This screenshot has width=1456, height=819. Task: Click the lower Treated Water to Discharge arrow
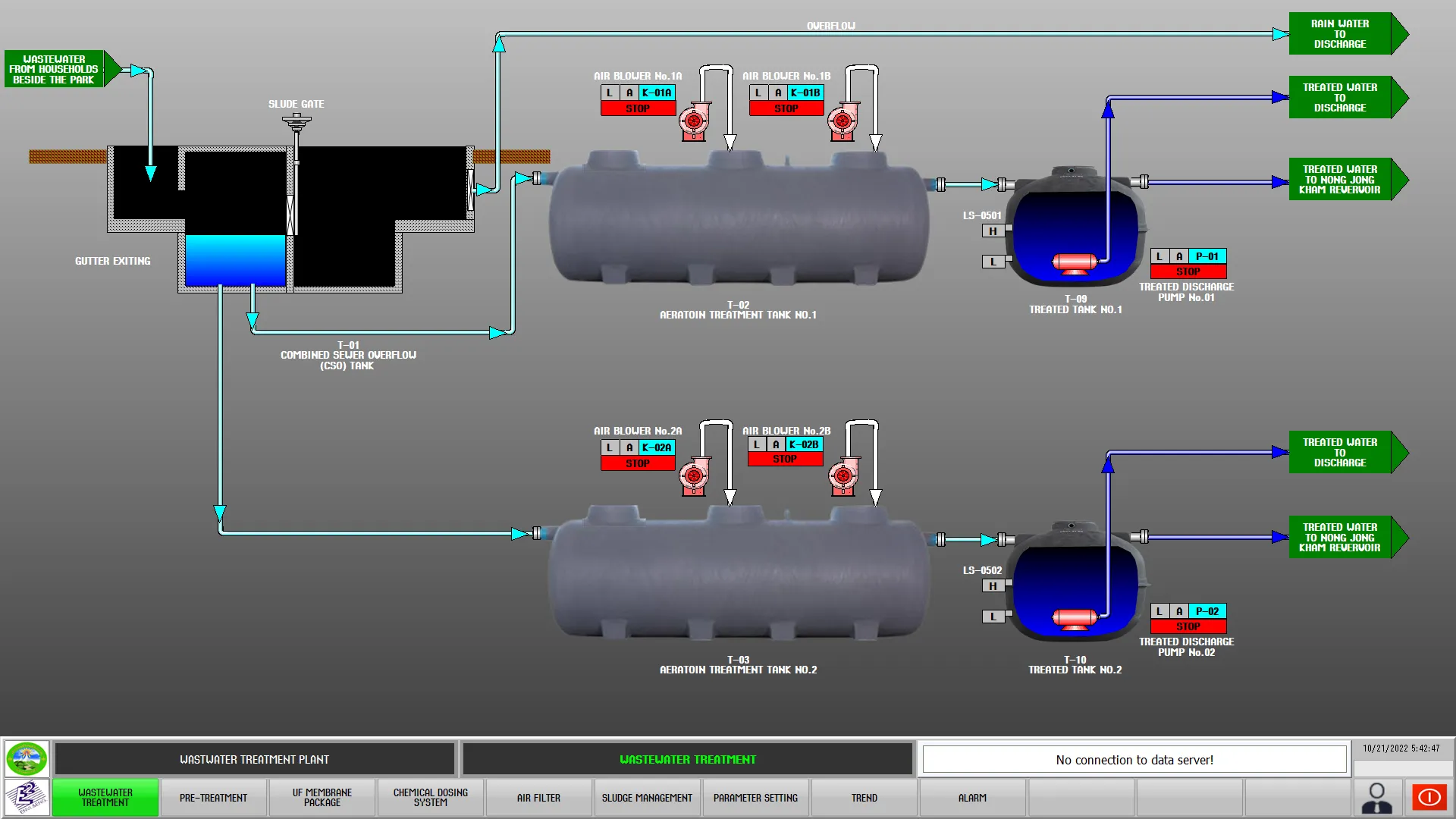coord(1348,452)
